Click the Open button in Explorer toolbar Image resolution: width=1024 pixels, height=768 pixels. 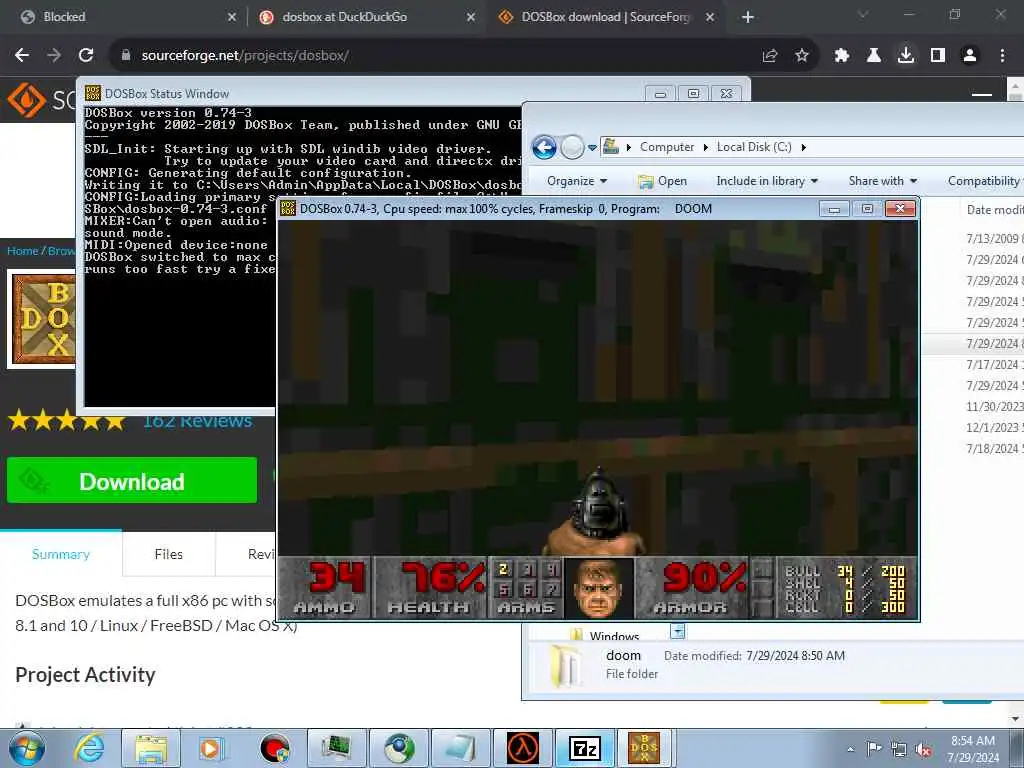pyautogui.click(x=662, y=181)
